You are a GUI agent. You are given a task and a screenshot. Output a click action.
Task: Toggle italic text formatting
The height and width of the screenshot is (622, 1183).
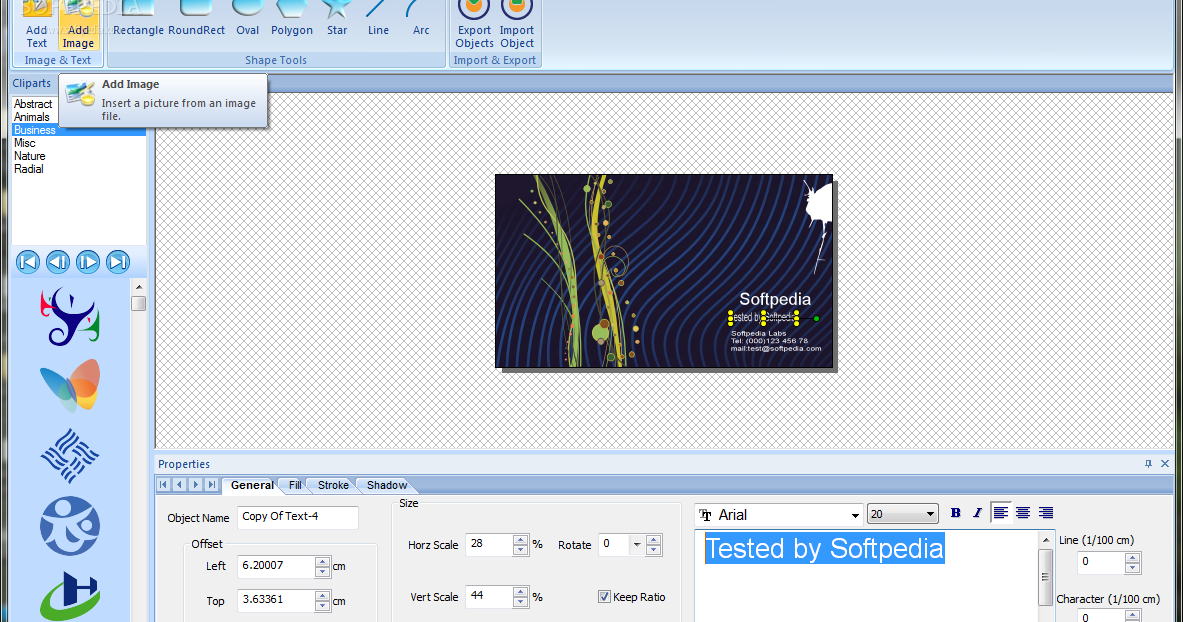[x=977, y=513]
